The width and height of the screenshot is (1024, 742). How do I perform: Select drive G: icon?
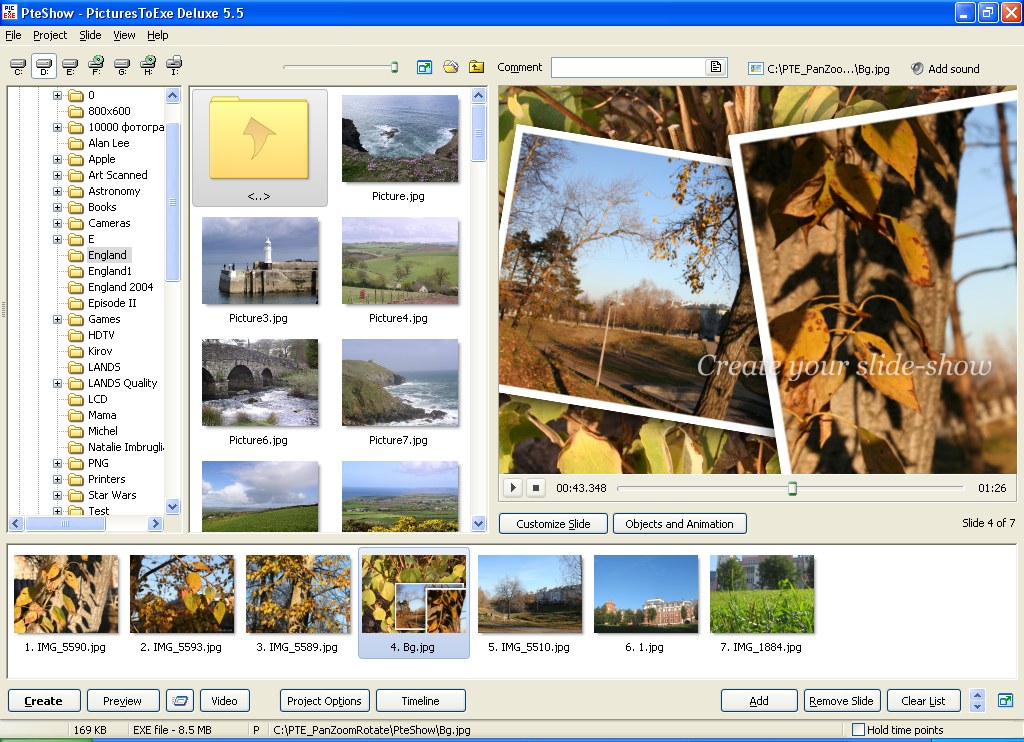[122, 65]
